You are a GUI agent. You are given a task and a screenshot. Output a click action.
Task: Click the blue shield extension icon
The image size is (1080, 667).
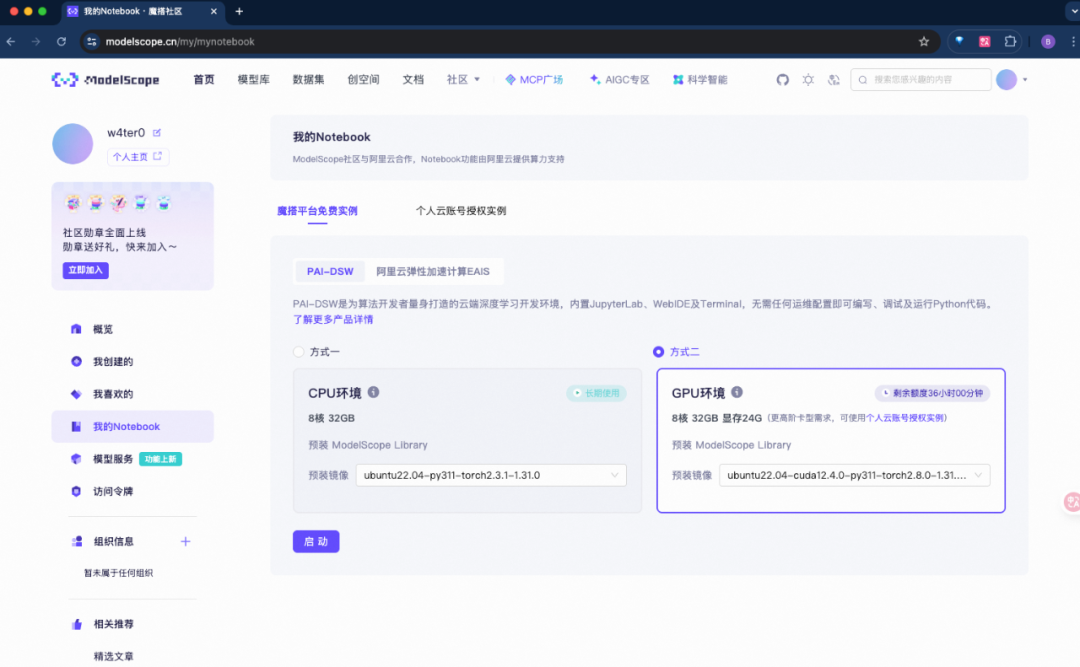959,41
